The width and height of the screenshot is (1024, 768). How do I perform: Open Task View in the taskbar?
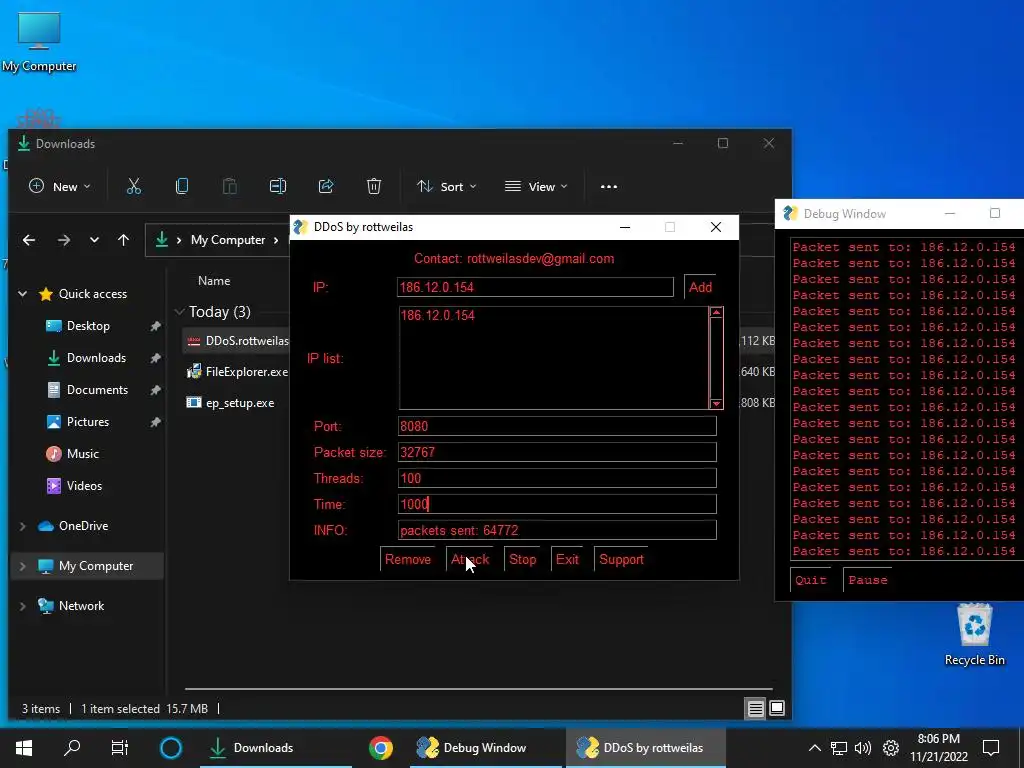pos(120,748)
